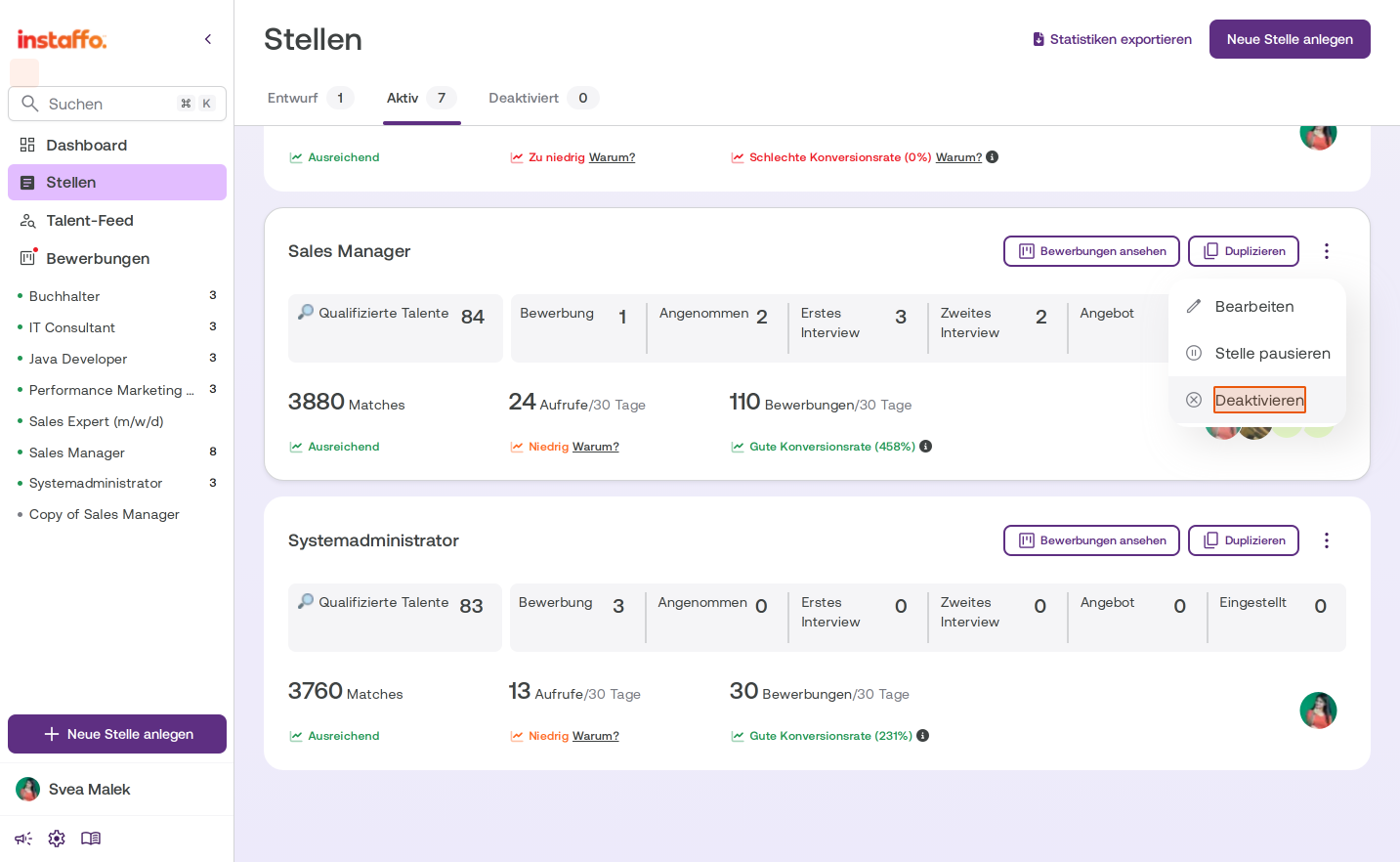Choose Stelle pausieren in the context menu
Image resolution: width=1400 pixels, height=862 pixels.
[1257, 353]
